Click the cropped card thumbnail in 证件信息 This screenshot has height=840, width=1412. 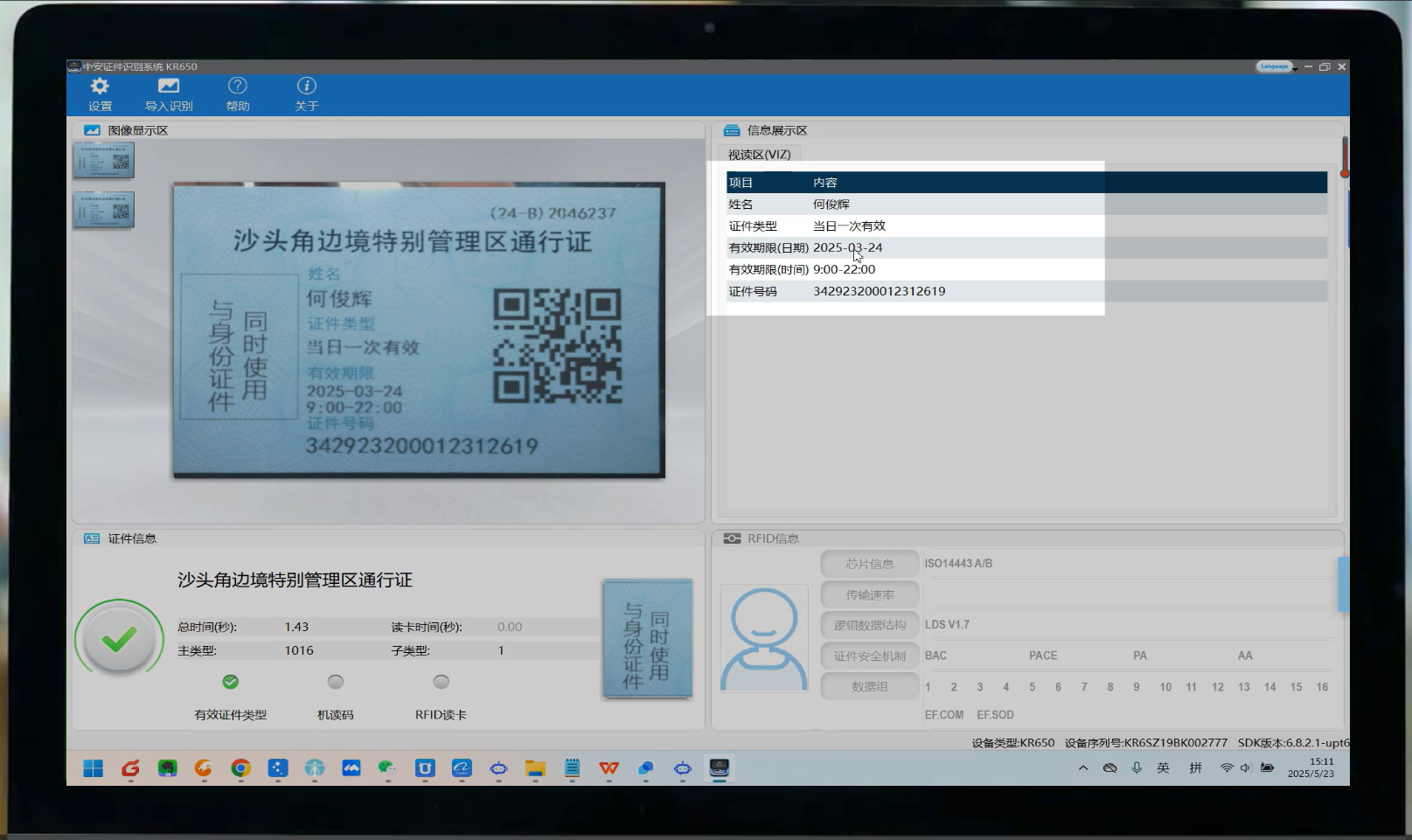tap(648, 639)
